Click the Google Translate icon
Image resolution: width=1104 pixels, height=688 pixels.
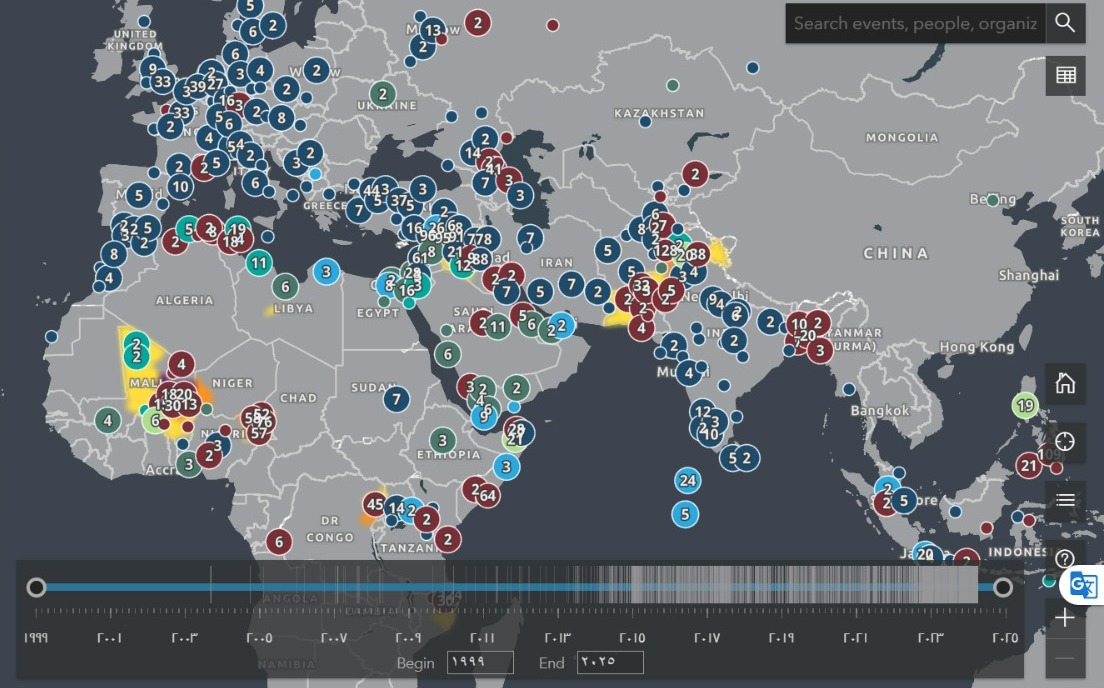tap(1083, 585)
